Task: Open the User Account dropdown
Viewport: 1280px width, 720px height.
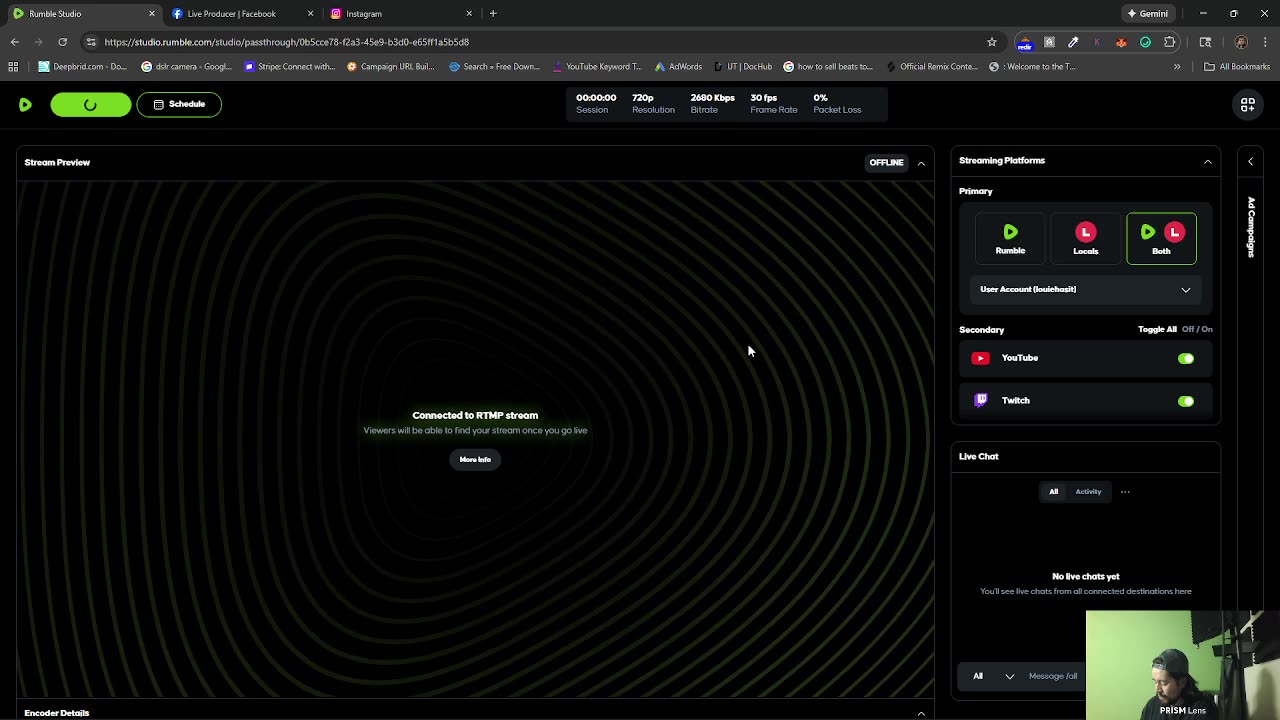Action: 1085,289
